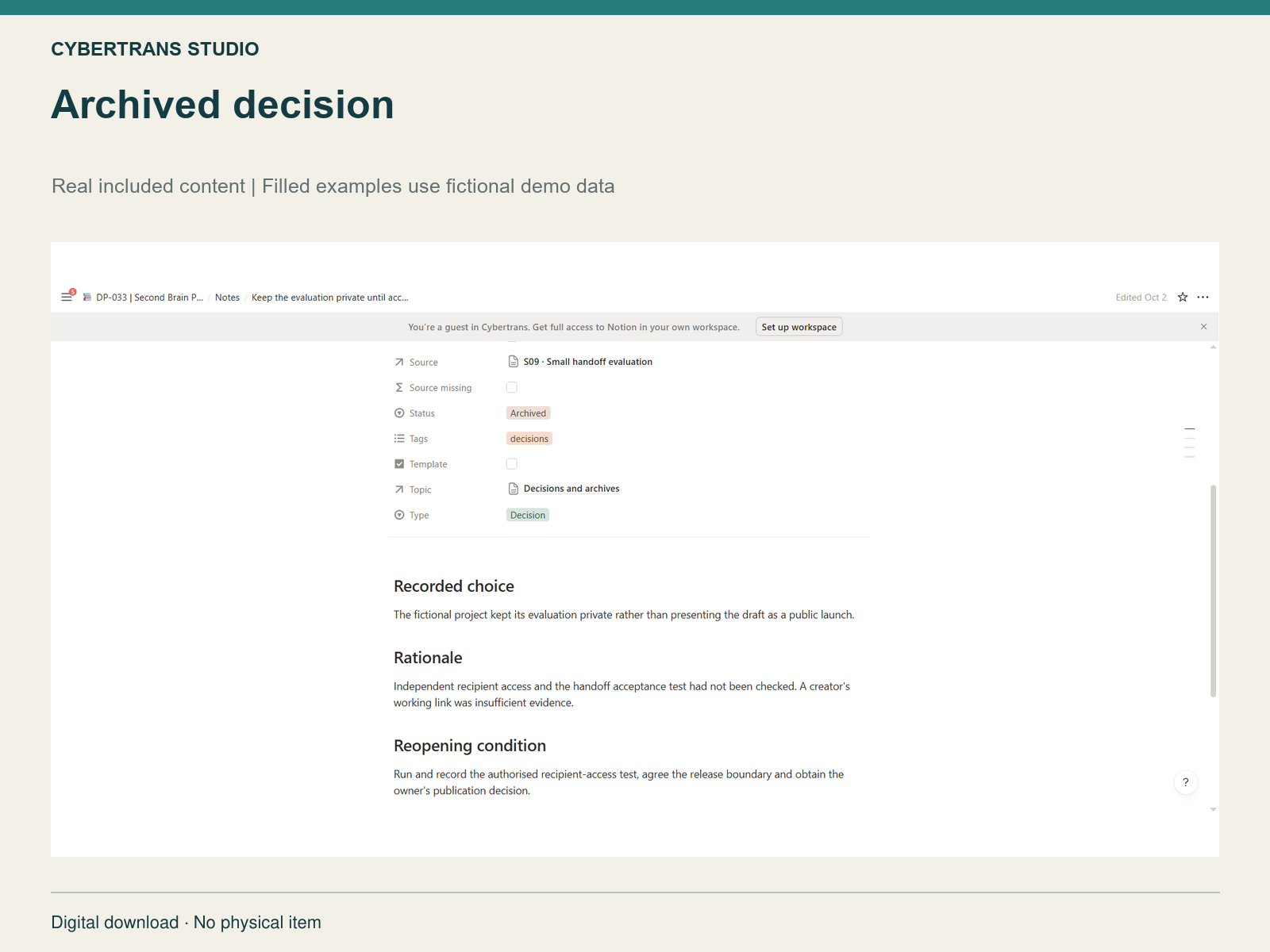Screen dimensions: 1270x952
Task: Go to the Notes breadcrumb
Action: pos(227,297)
